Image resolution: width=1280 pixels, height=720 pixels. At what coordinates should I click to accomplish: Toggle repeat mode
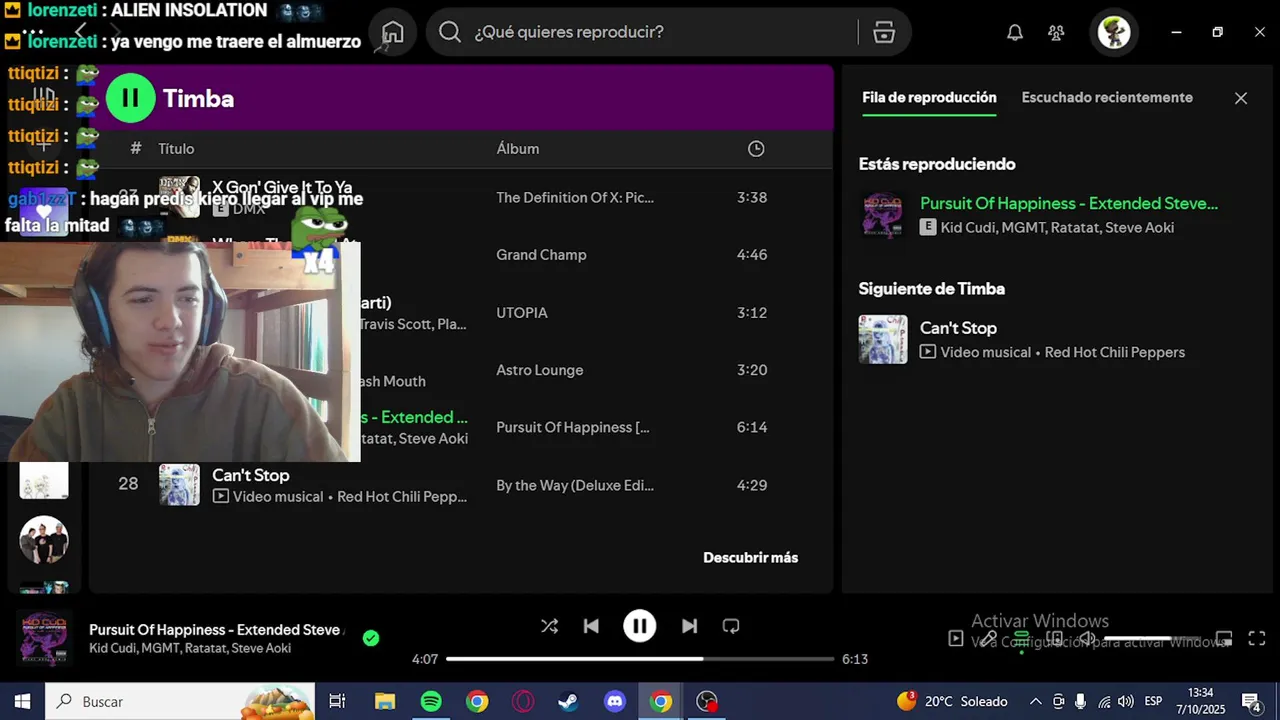point(731,626)
